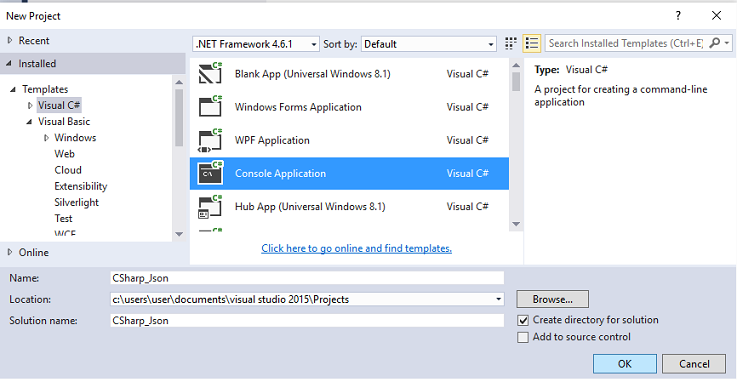Click the Solution name input field

coord(307,320)
